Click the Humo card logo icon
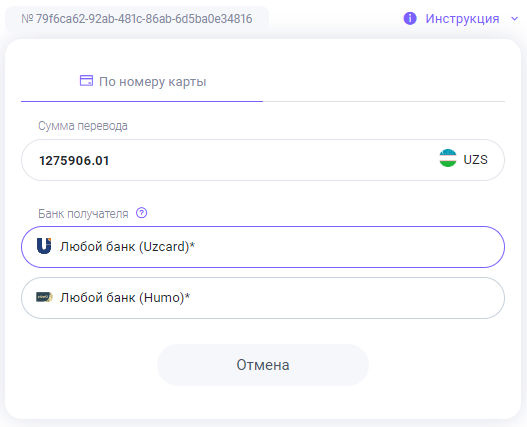Screen dimensions: 527x427 [44, 297]
